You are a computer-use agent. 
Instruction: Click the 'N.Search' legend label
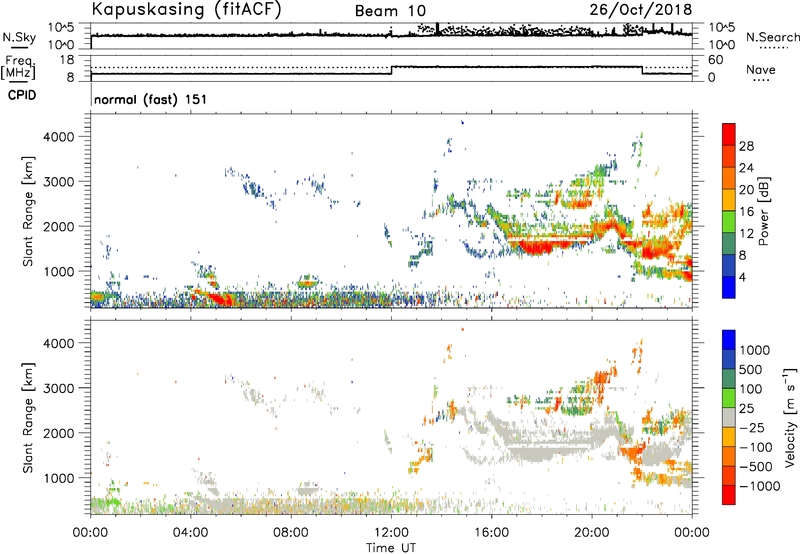point(773,37)
